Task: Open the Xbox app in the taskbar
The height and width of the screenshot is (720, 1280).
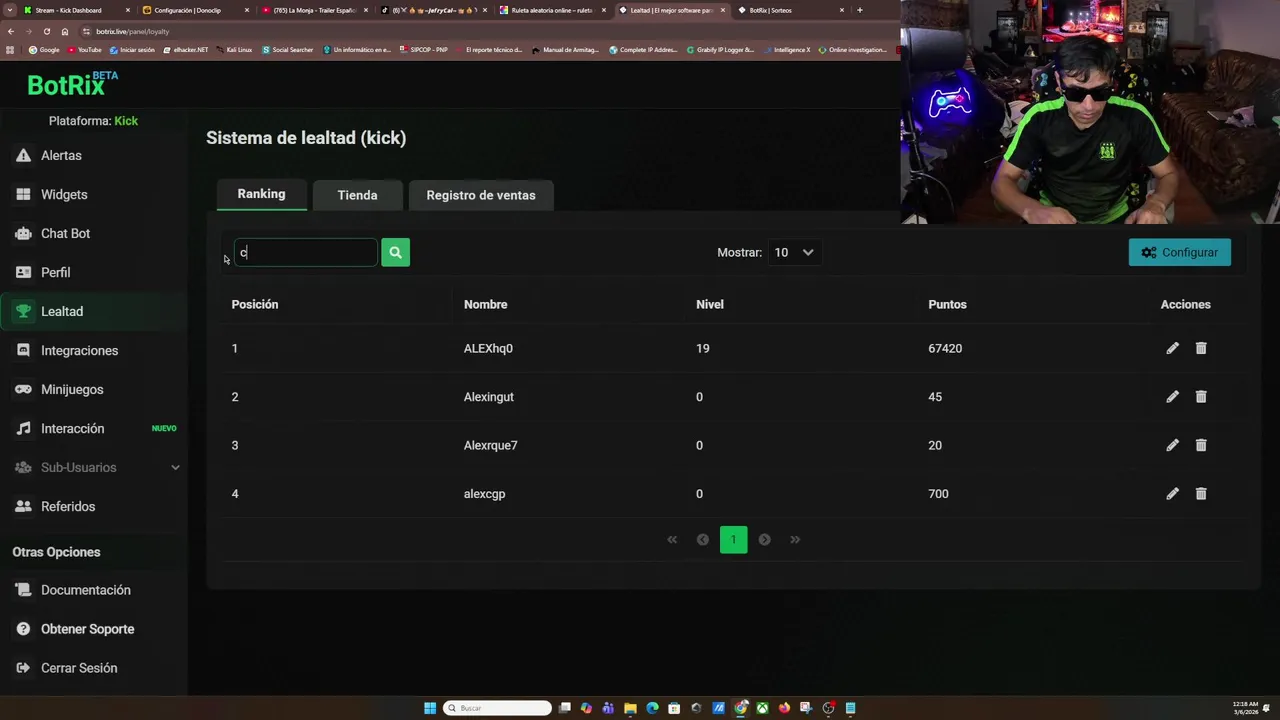Action: click(x=762, y=708)
